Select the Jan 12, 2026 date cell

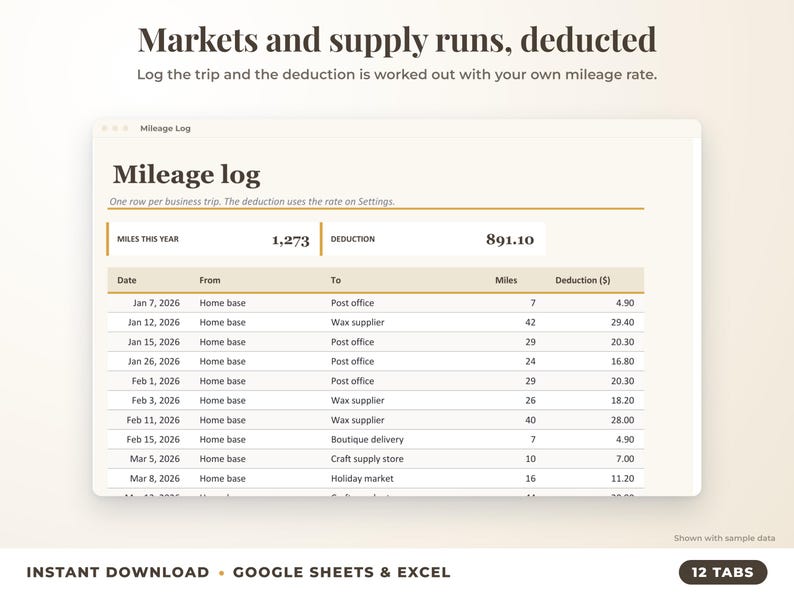coord(153,322)
